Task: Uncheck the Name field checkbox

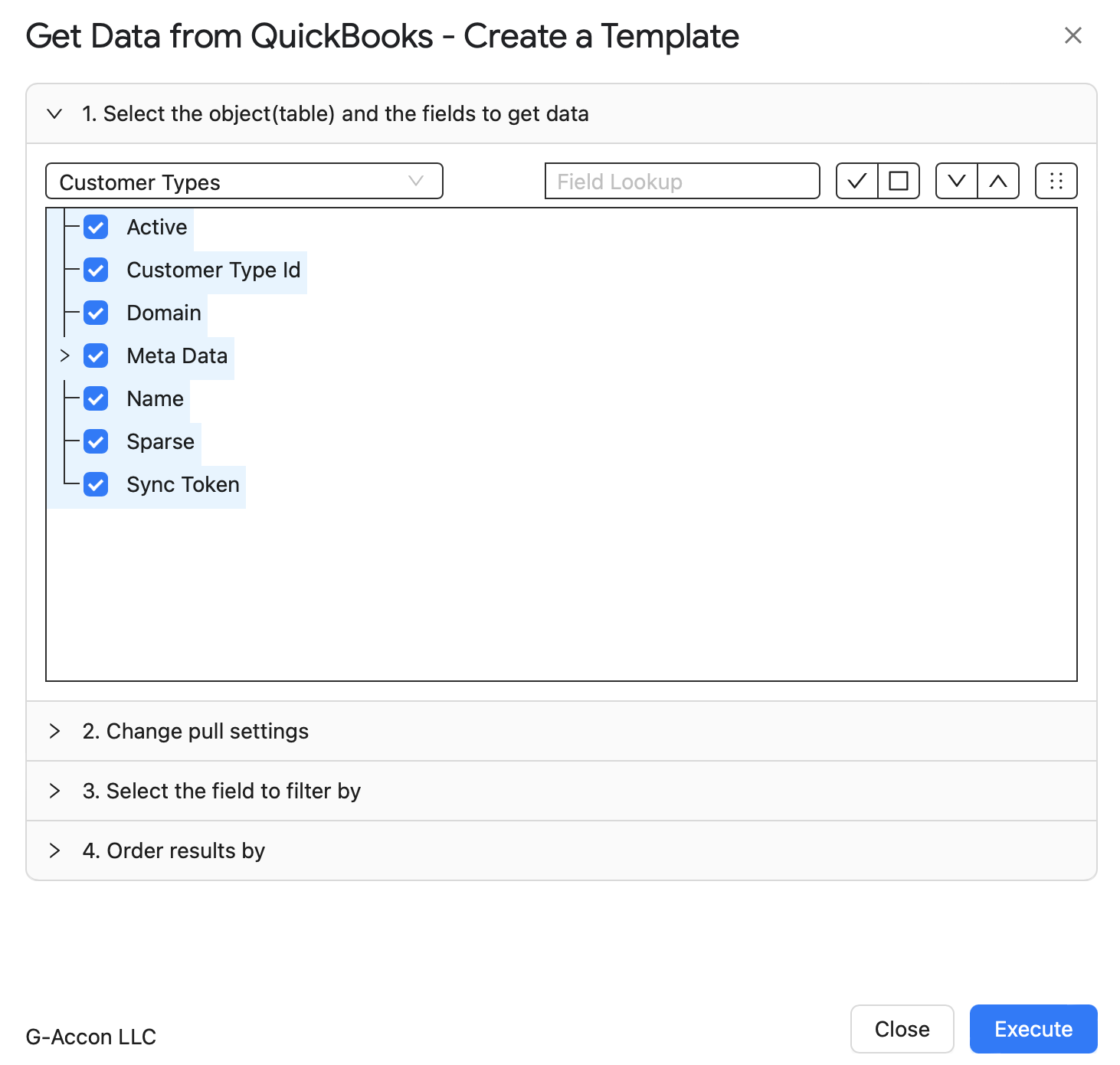Action: (x=96, y=398)
